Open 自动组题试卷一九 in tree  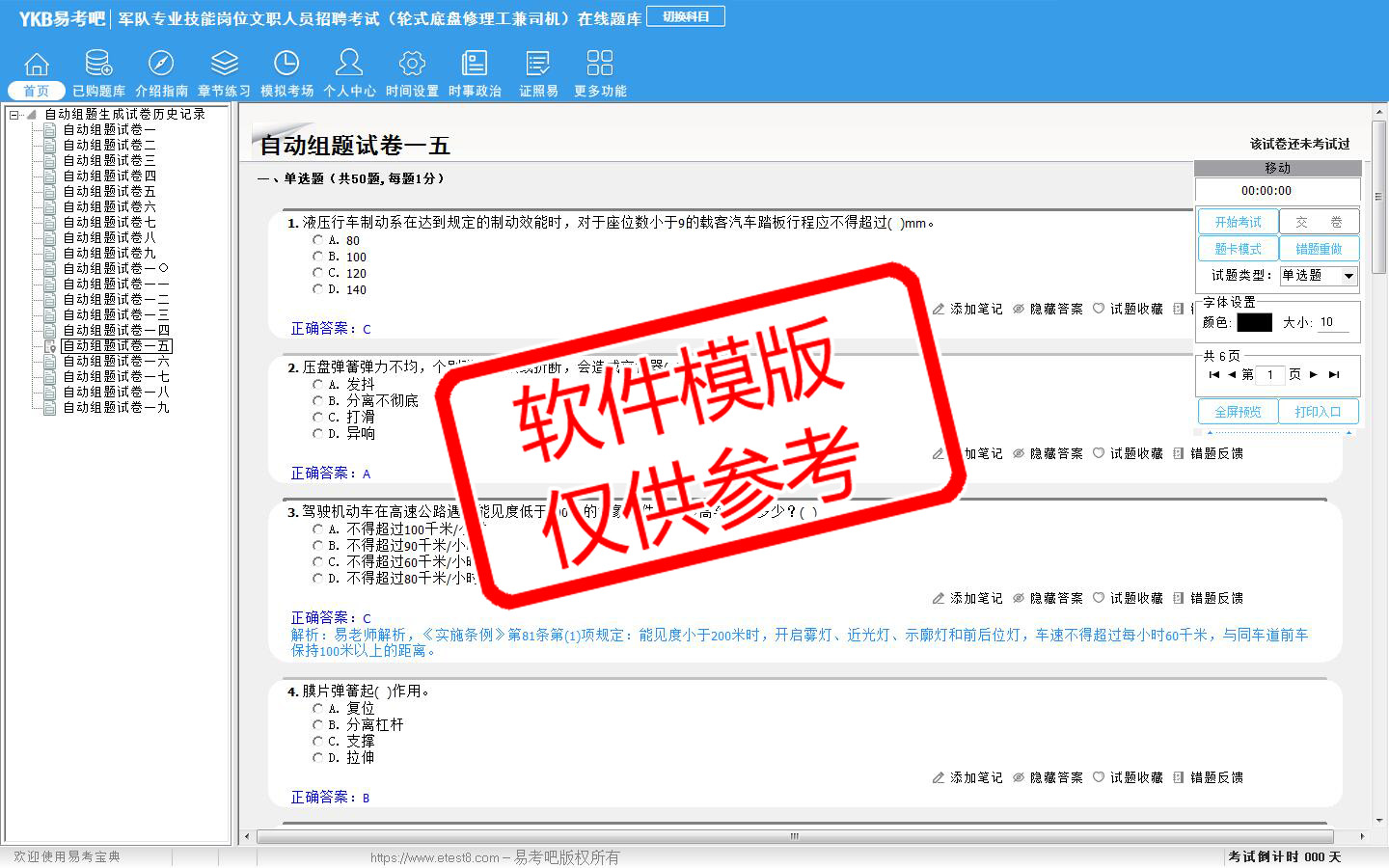click(116, 407)
